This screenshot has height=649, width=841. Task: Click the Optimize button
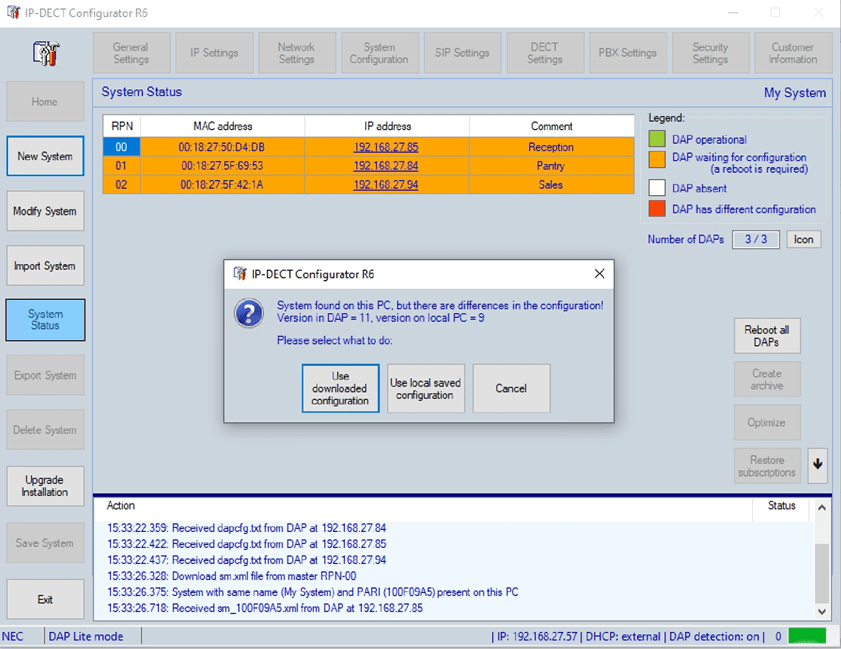(767, 422)
